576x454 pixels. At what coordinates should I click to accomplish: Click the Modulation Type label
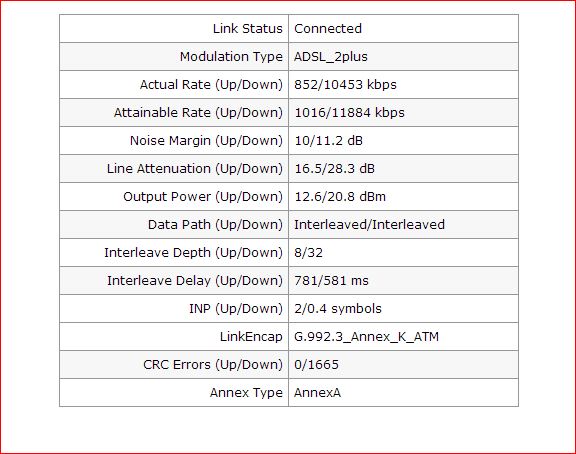pos(231,57)
